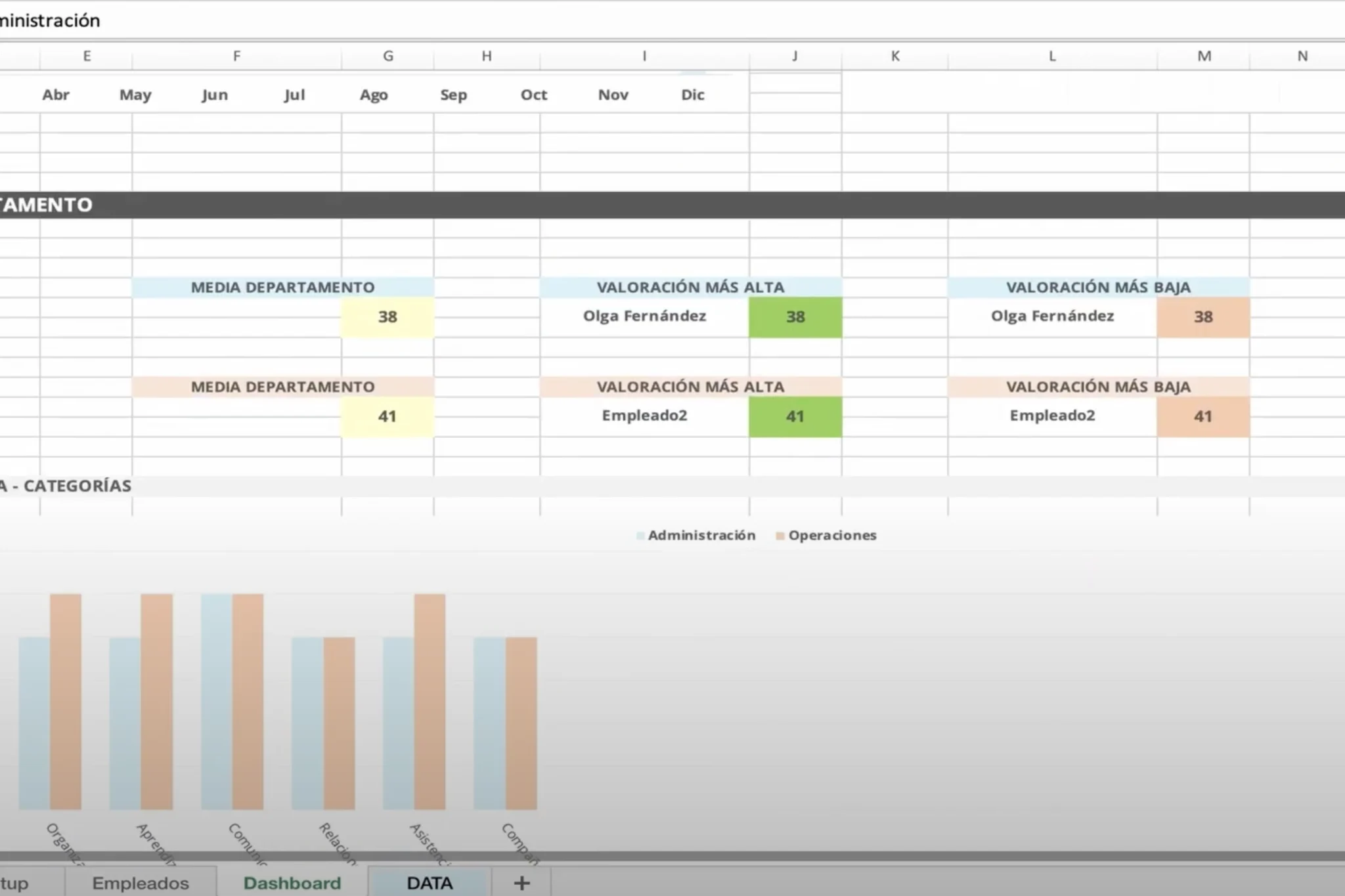This screenshot has height=896, width=1345.
Task: Select the DATA sheet tab
Action: point(430,883)
